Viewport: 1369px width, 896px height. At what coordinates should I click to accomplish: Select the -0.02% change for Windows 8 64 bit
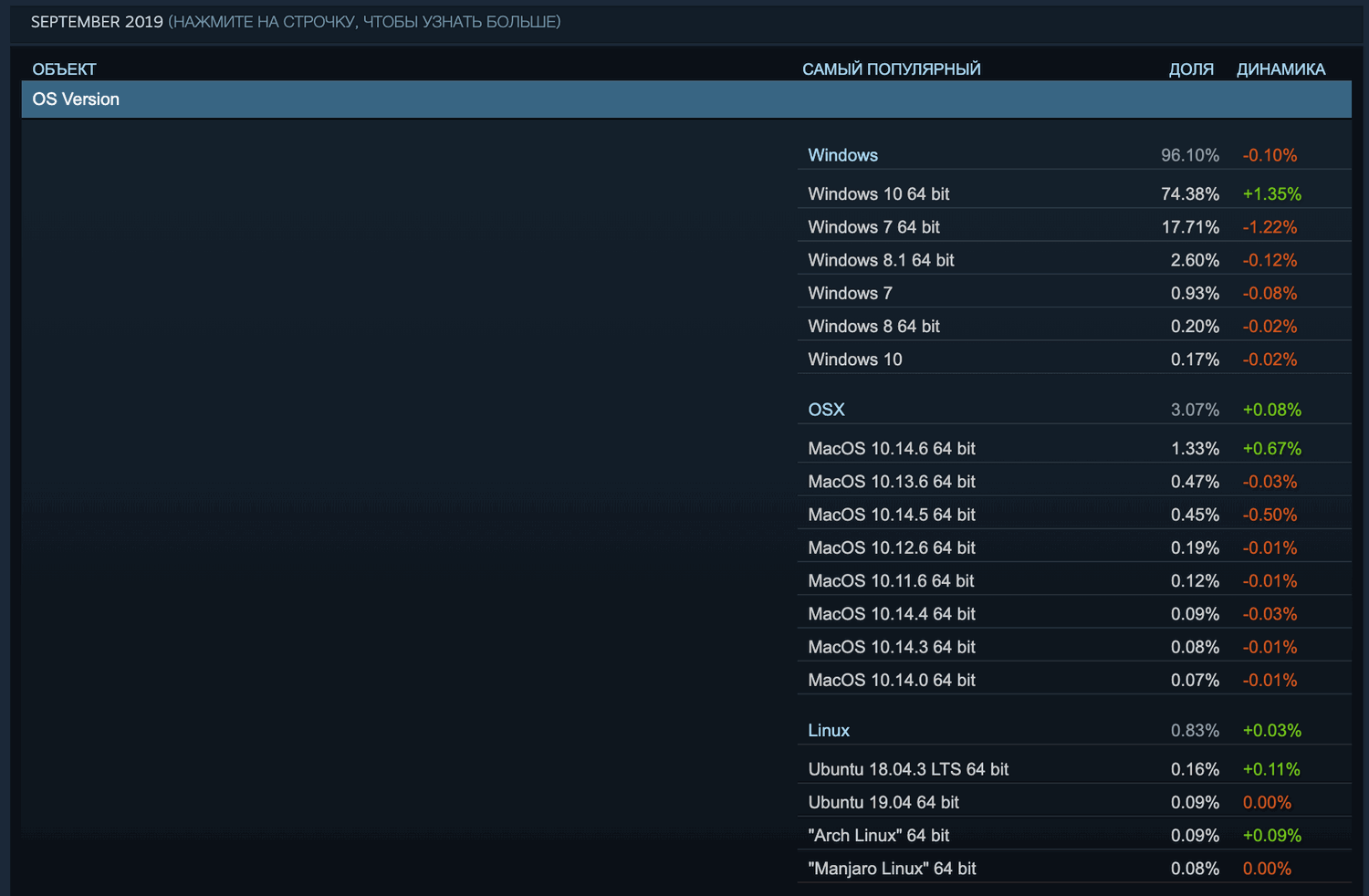click(x=1270, y=326)
